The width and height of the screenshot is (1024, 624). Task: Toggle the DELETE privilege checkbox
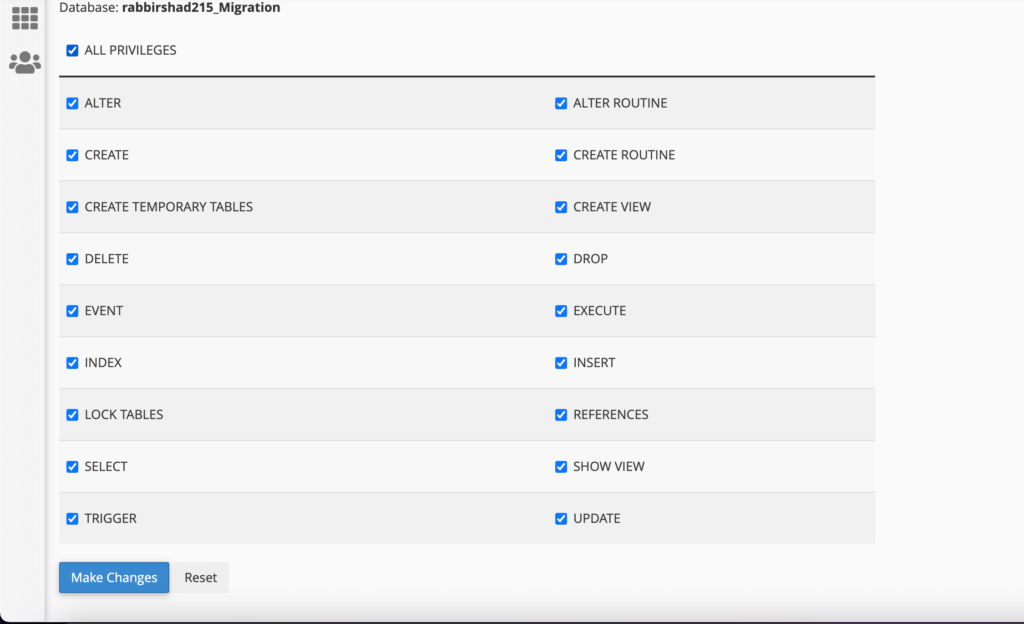[x=72, y=259]
